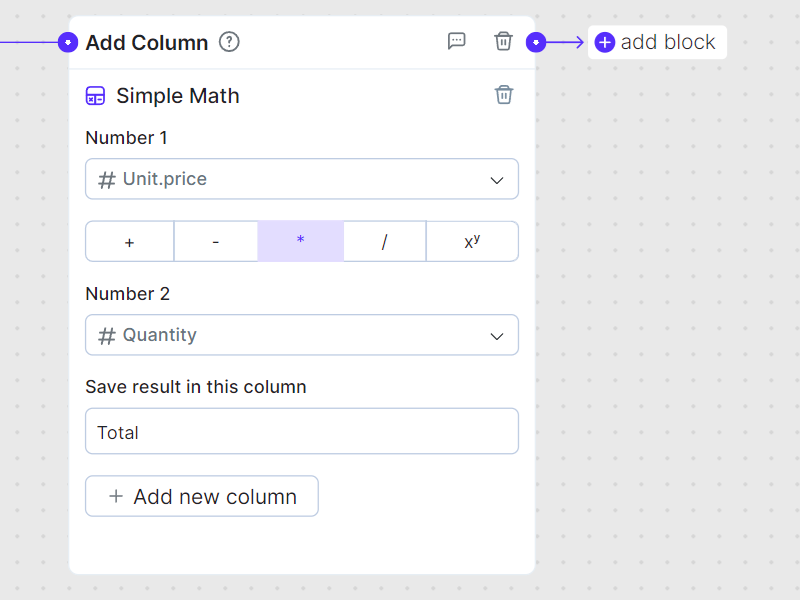Expand the Number 1 field using its chevron
The width and height of the screenshot is (800, 600).
497,179
